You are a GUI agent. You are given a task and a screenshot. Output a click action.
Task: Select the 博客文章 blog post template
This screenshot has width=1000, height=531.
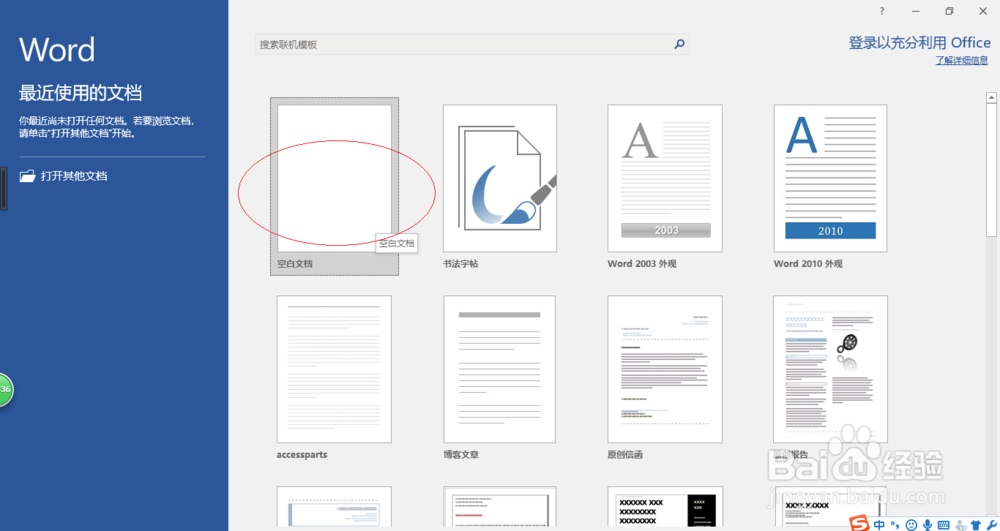point(500,369)
